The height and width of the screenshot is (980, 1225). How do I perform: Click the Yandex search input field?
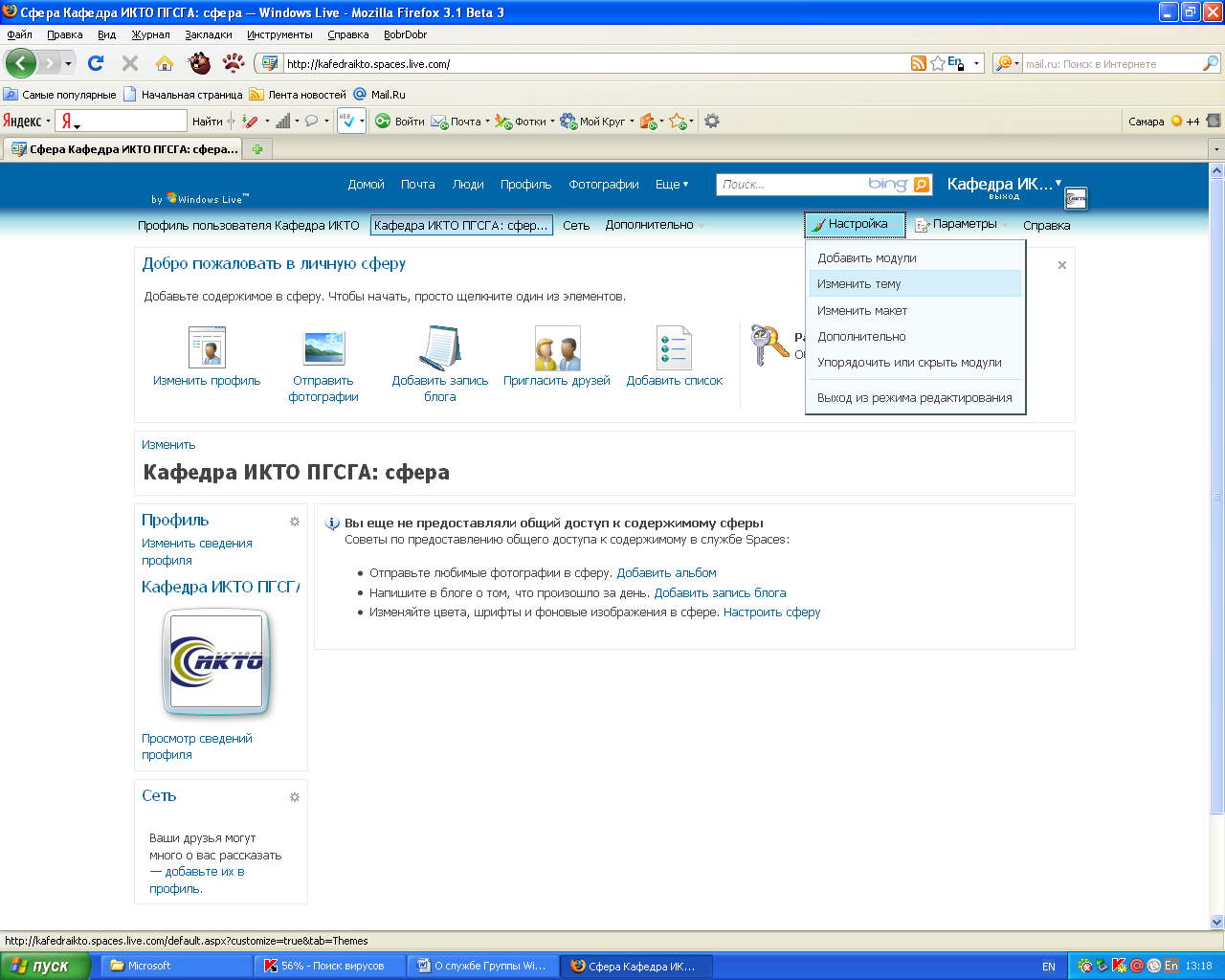click(132, 121)
